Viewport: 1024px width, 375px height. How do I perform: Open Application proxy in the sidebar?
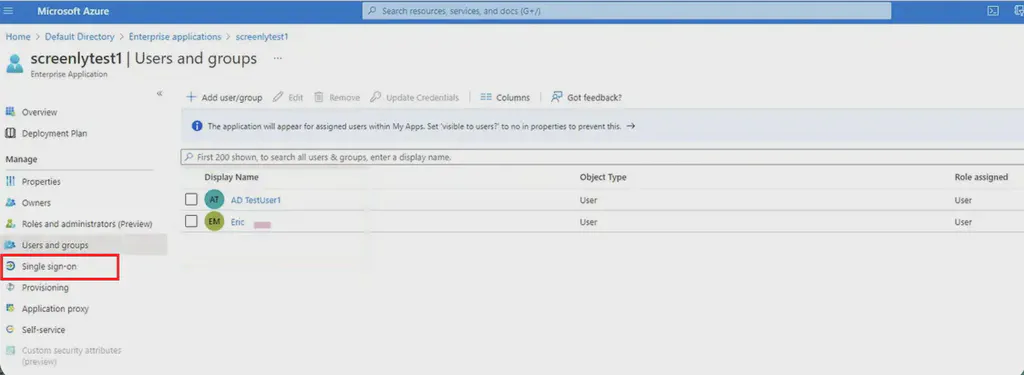coord(55,309)
